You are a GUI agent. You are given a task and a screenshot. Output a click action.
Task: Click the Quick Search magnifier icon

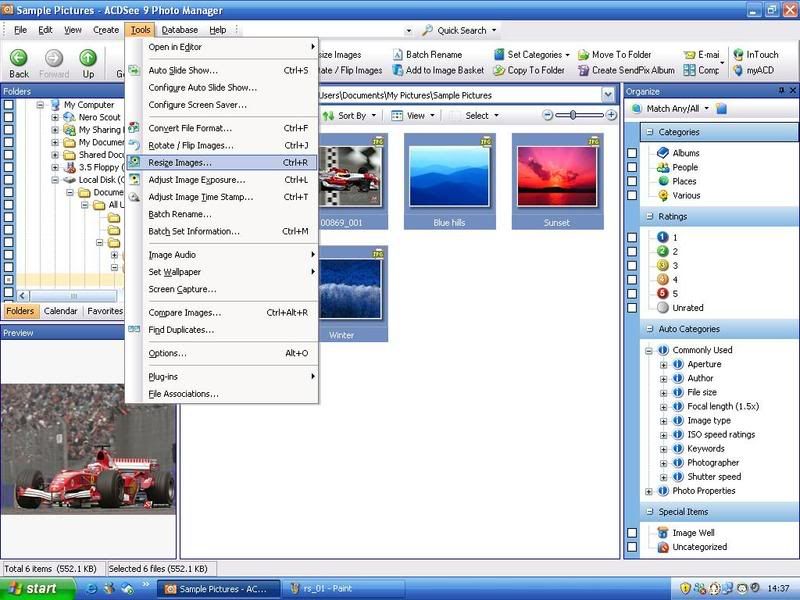427,31
